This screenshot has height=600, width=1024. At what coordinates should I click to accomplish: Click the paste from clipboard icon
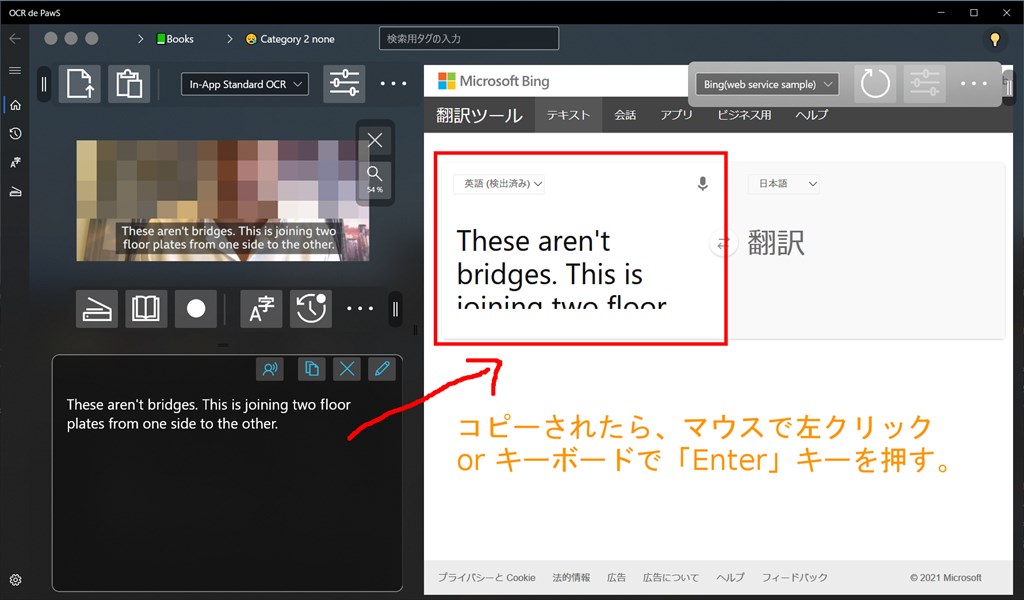point(129,85)
